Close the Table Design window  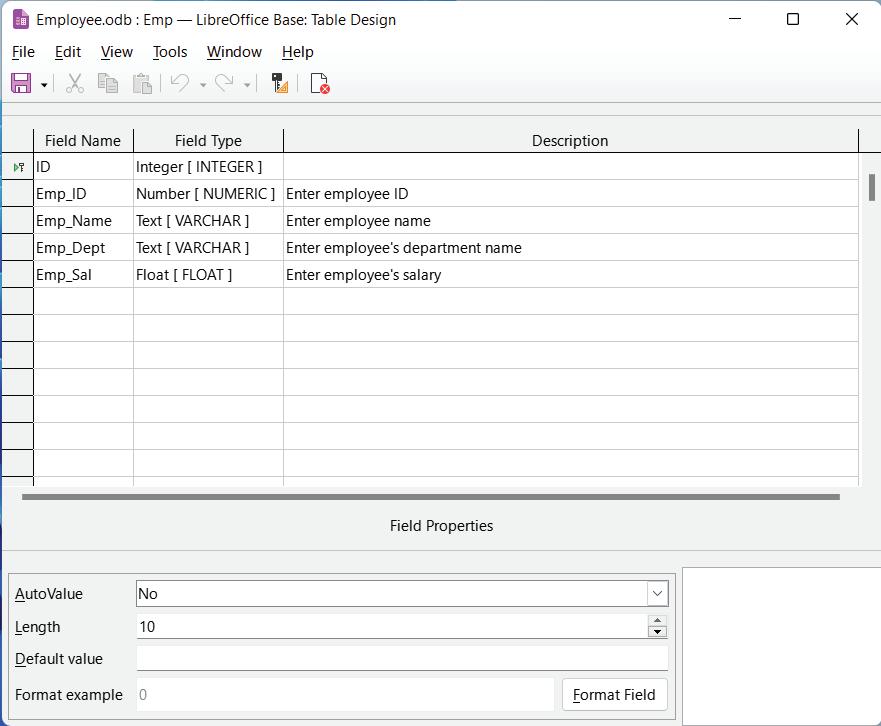pos(852,19)
